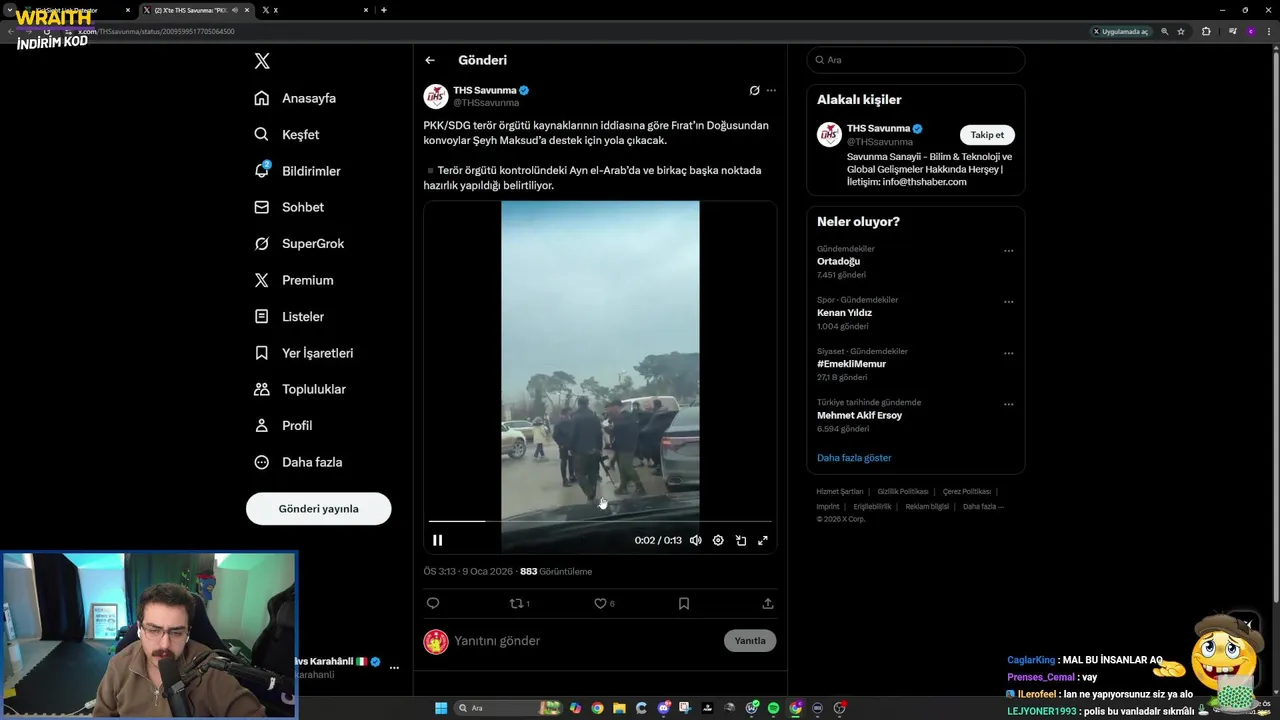The image size is (1280, 720).
Task: Open the X logo home icon
Action: (262, 61)
